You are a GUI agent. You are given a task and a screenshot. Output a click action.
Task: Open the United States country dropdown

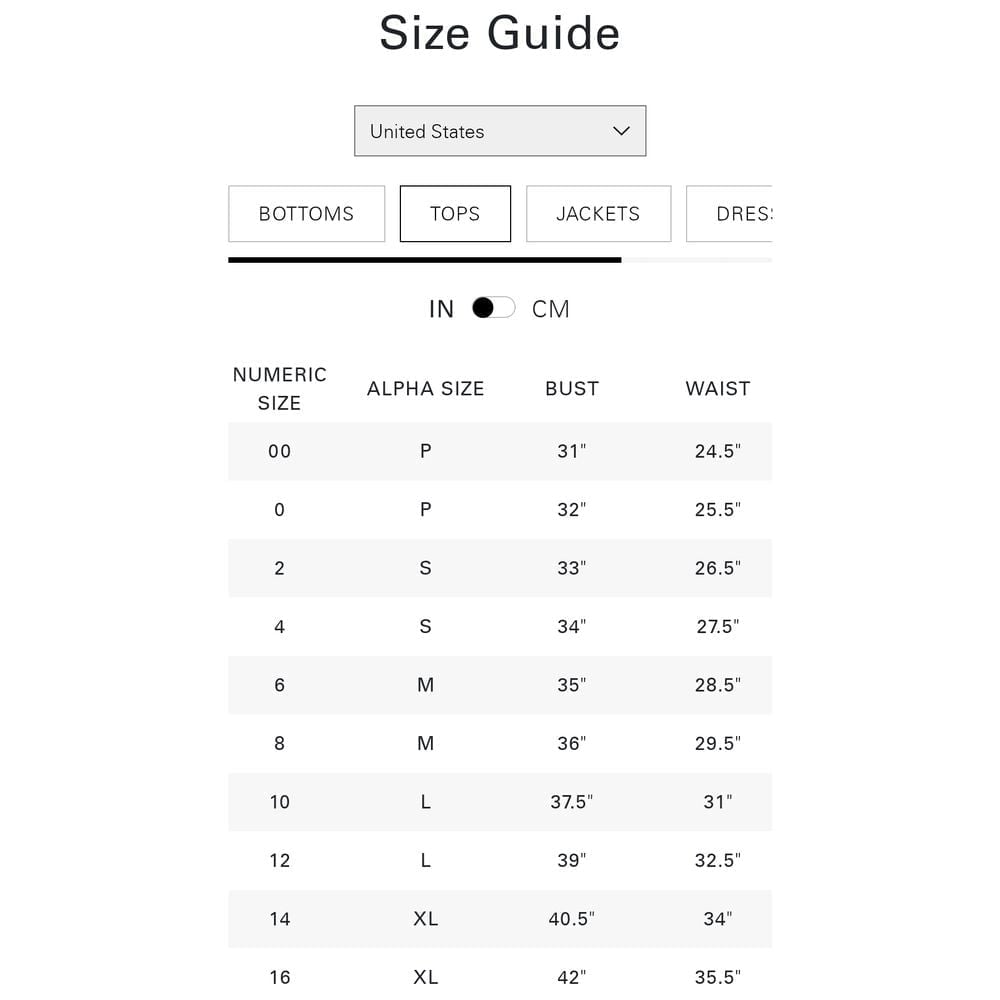pyautogui.click(x=500, y=131)
